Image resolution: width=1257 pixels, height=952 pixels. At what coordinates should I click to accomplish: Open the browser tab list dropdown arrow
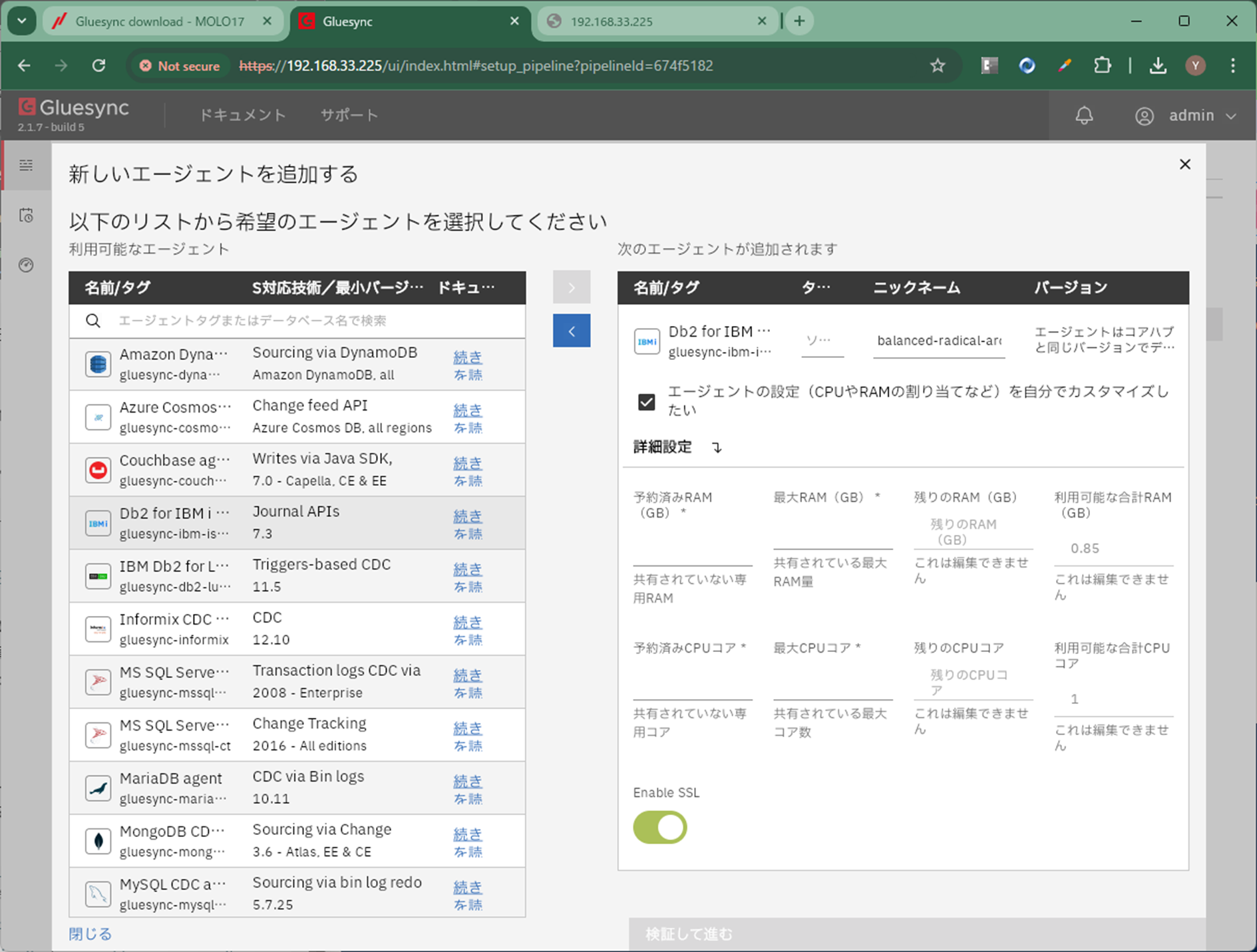(22, 21)
